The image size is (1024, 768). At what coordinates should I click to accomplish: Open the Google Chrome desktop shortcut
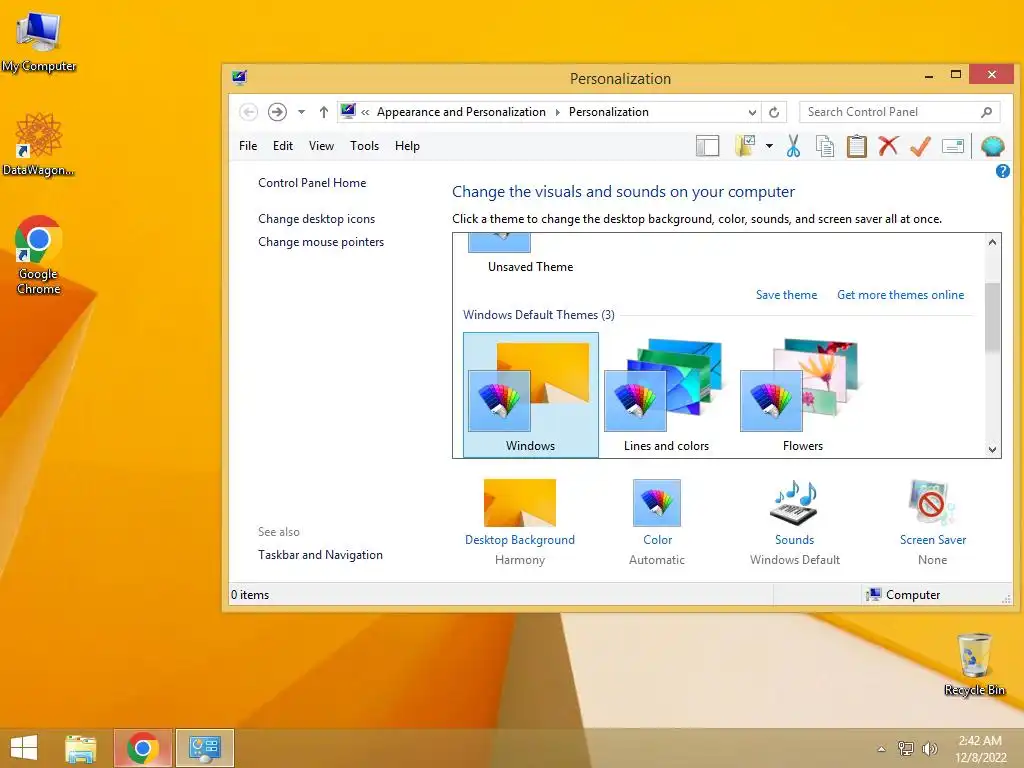39,255
